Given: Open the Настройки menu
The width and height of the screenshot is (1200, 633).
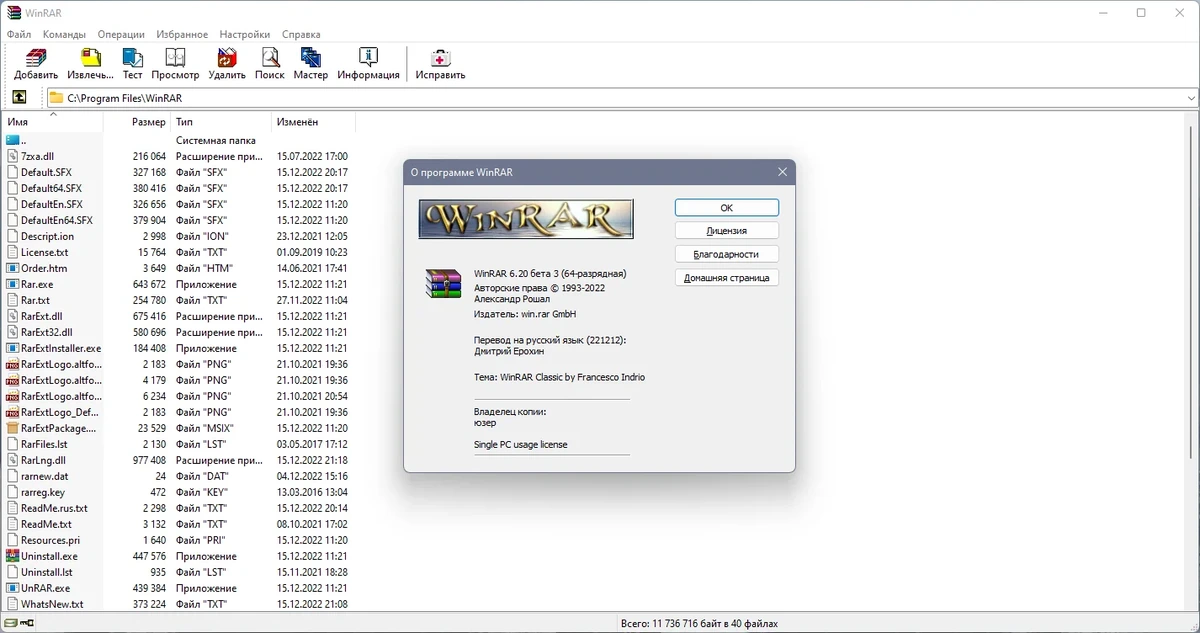Looking at the screenshot, I should tap(243, 34).
